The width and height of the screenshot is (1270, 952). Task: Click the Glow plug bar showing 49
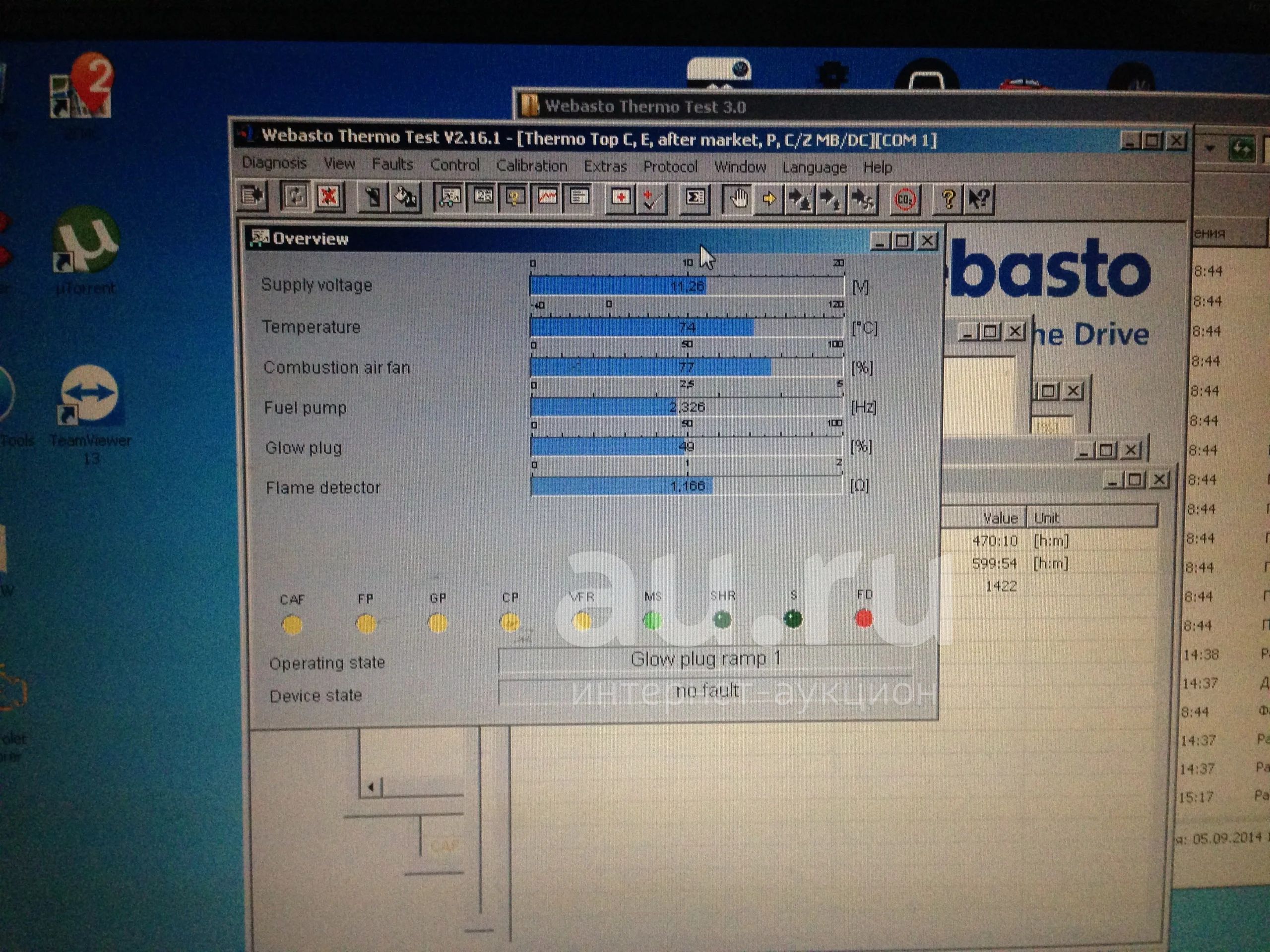pos(687,446)
